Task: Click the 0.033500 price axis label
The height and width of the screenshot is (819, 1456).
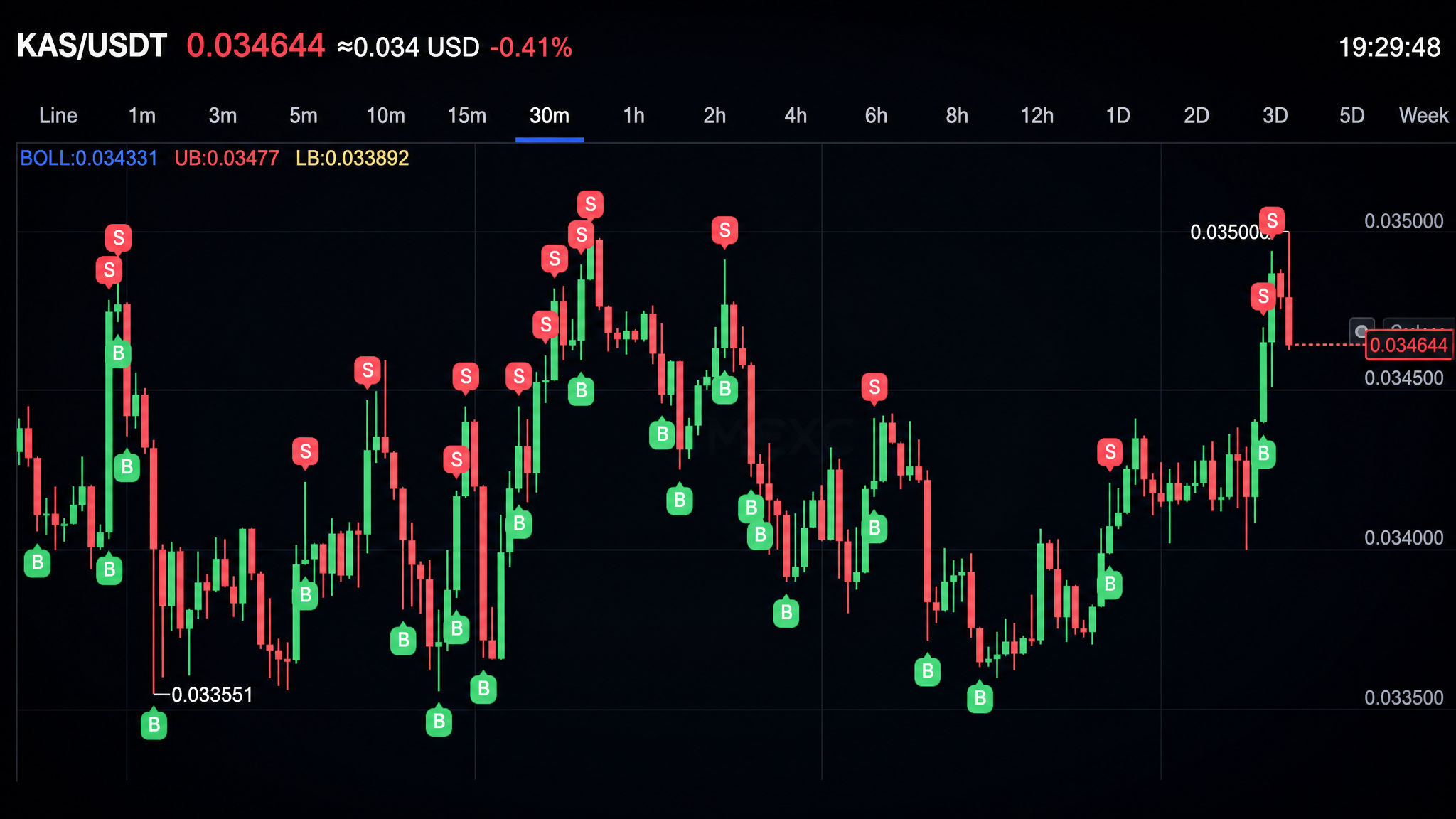Action: [x=1404, y=697]
